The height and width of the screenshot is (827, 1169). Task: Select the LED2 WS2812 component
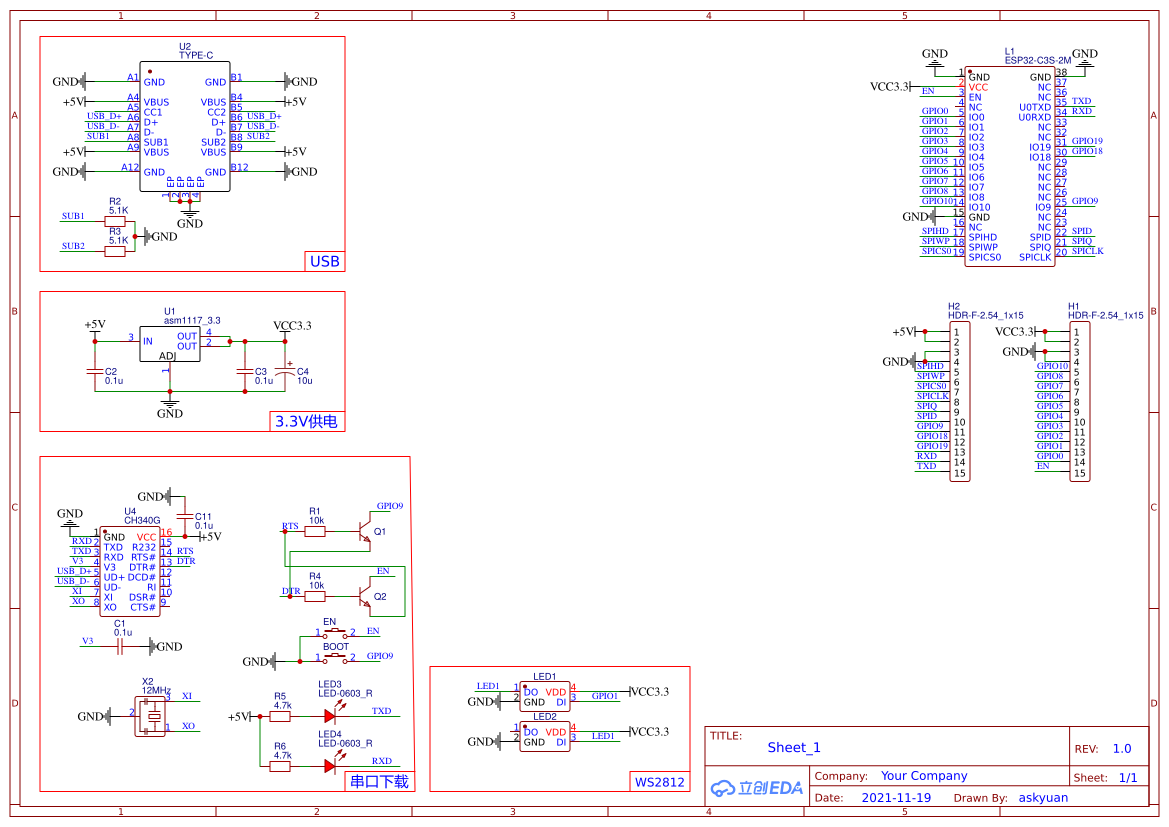coord(545,737)
